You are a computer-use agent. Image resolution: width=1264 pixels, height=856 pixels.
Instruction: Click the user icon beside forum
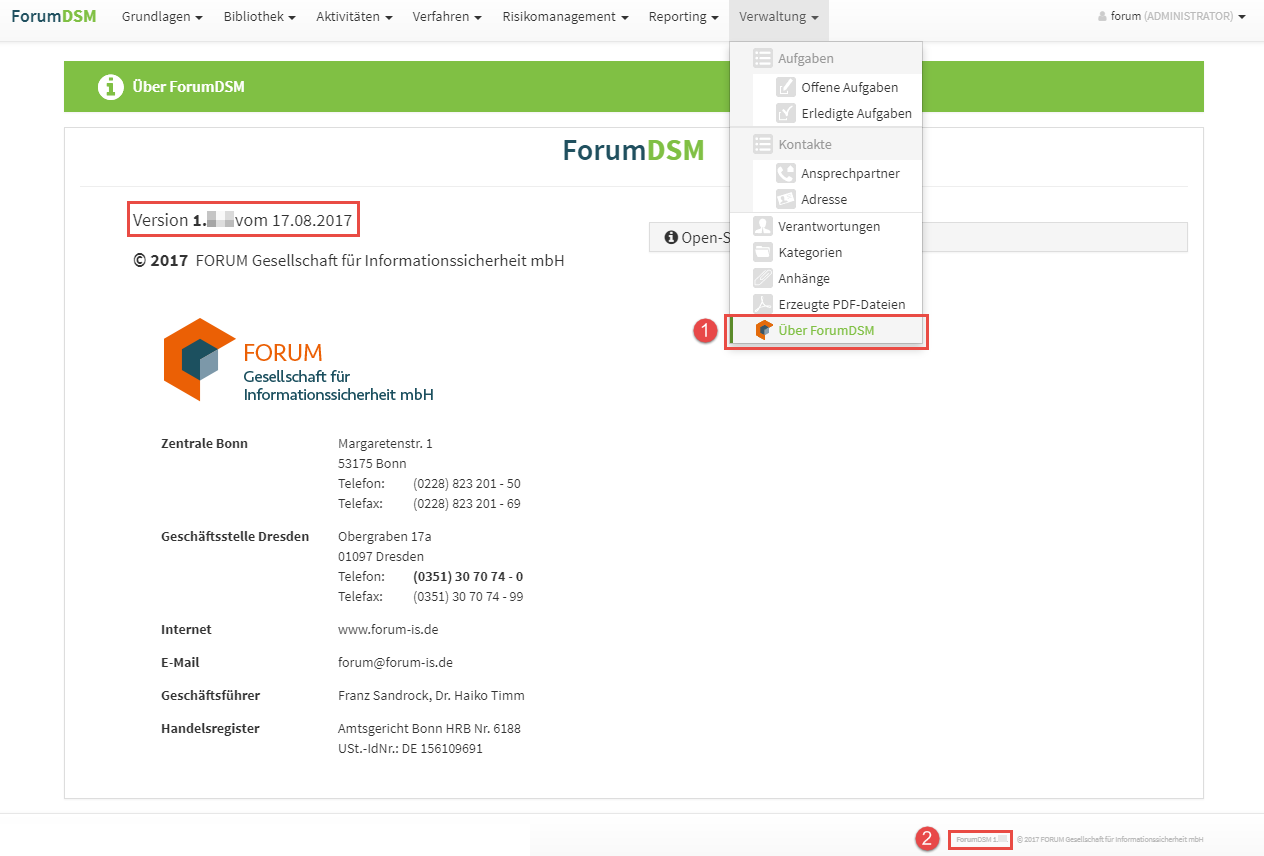[1102, 17]
